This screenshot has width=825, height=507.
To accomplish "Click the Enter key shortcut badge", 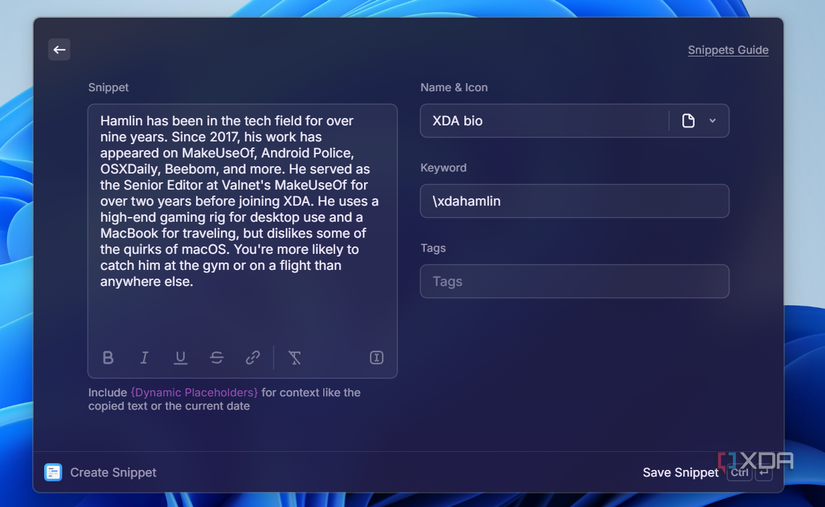I will tap(764, 472).
